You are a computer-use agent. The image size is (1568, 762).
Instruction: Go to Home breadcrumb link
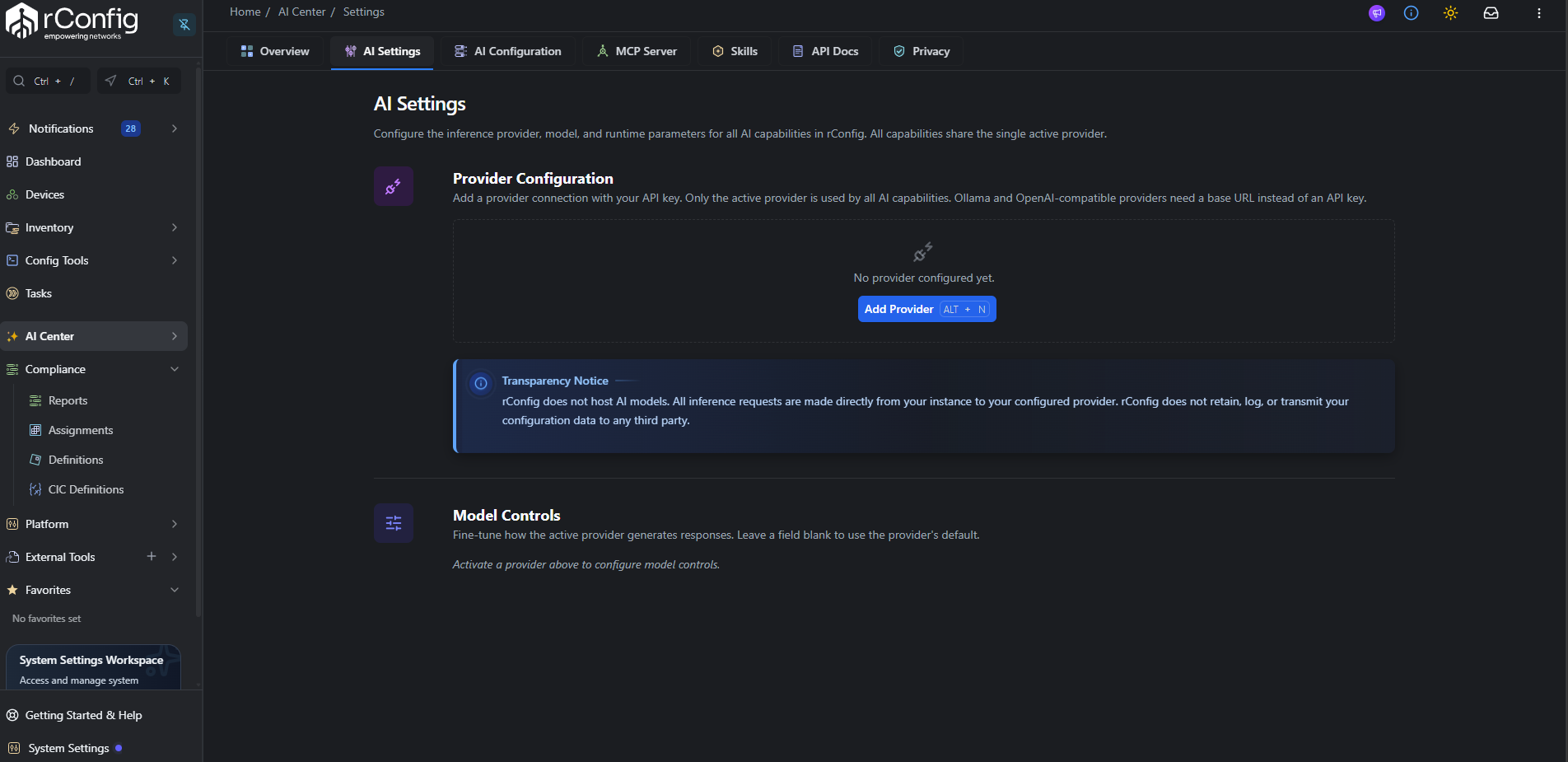coord(245,12)
